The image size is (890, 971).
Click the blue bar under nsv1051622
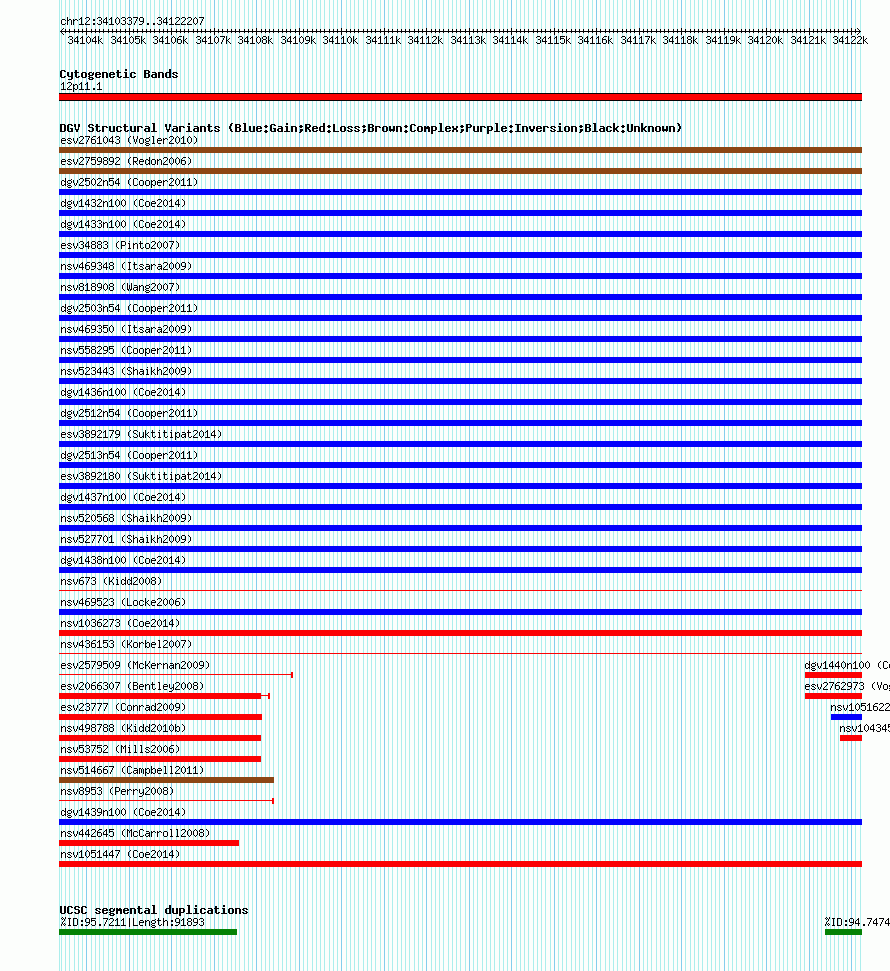tap(846, 717)
